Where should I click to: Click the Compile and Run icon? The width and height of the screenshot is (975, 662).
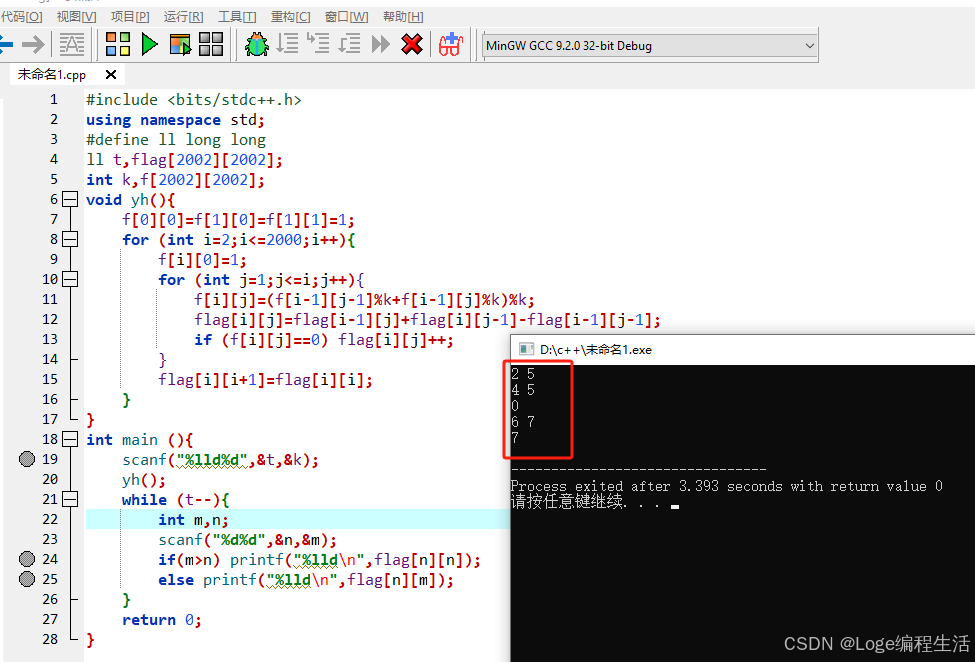coord(180,45)
